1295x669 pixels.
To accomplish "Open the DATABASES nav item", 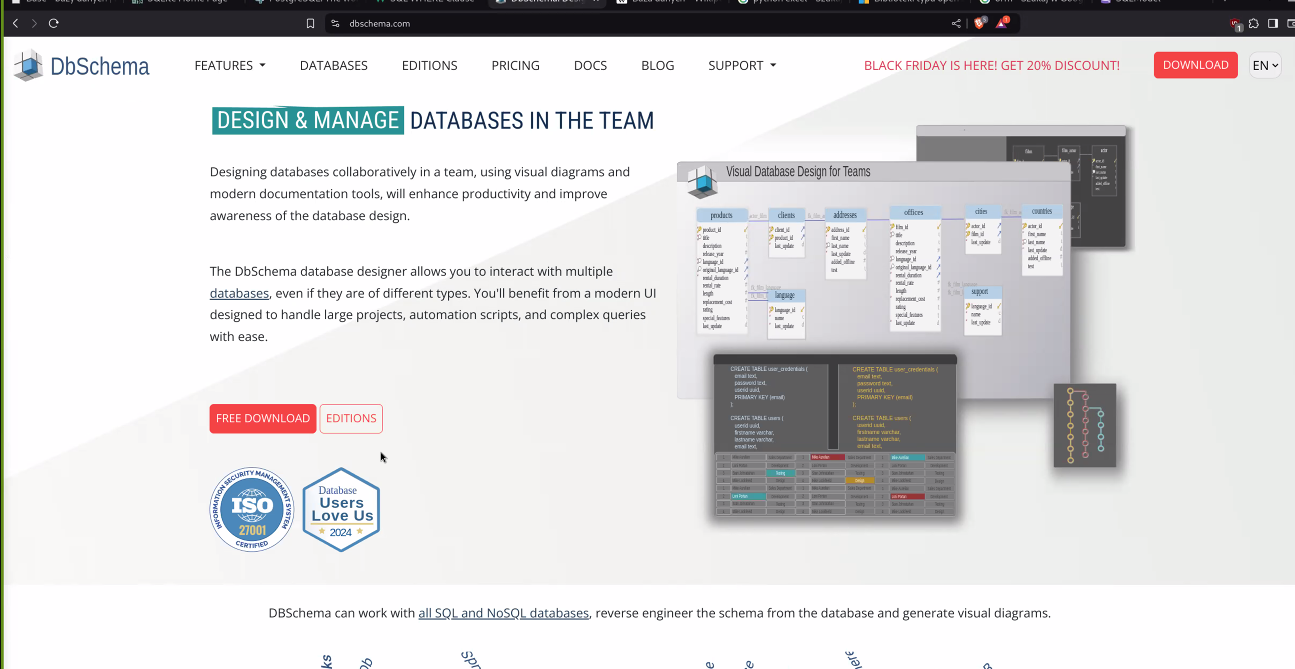I will pos(334,66).
